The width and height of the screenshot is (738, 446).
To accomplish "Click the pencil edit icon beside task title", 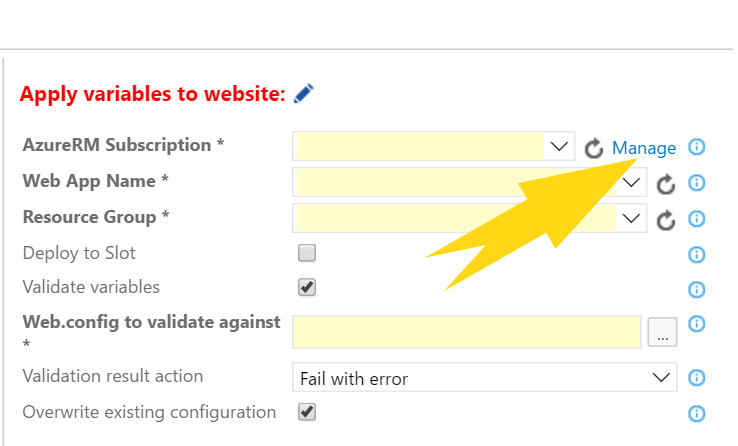I will (304, 93).
